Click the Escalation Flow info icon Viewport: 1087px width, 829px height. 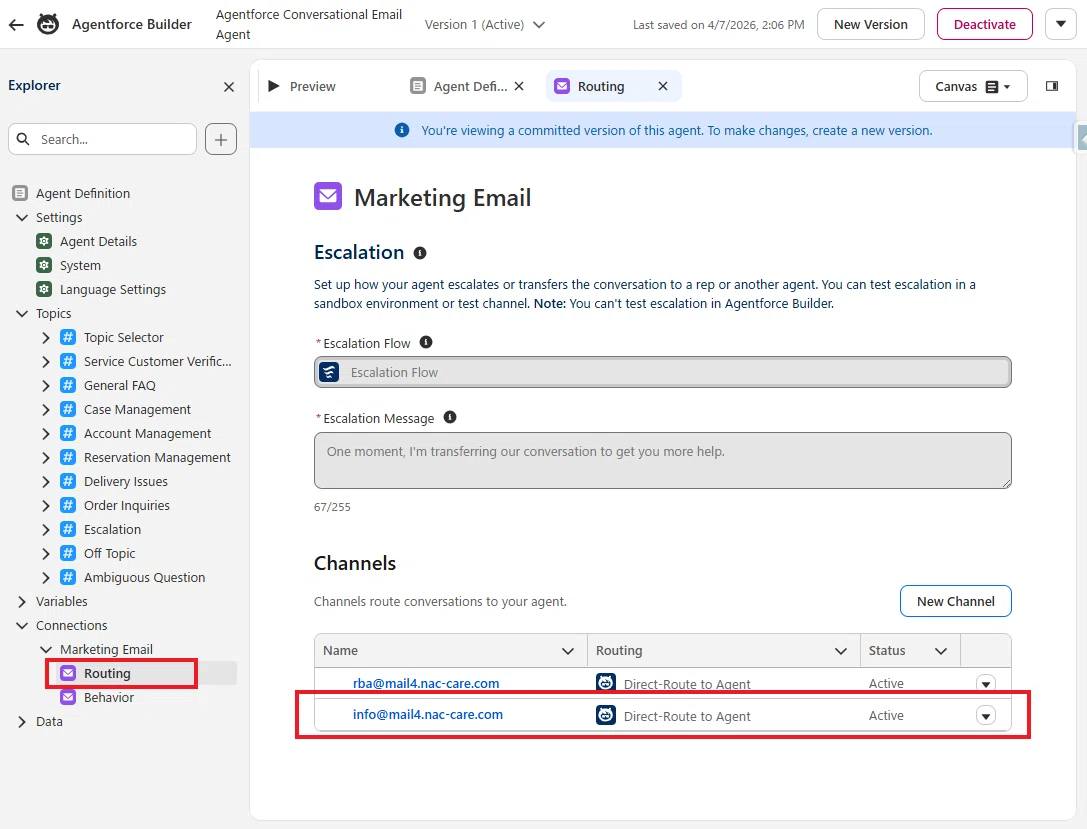[x=426, y=342]
